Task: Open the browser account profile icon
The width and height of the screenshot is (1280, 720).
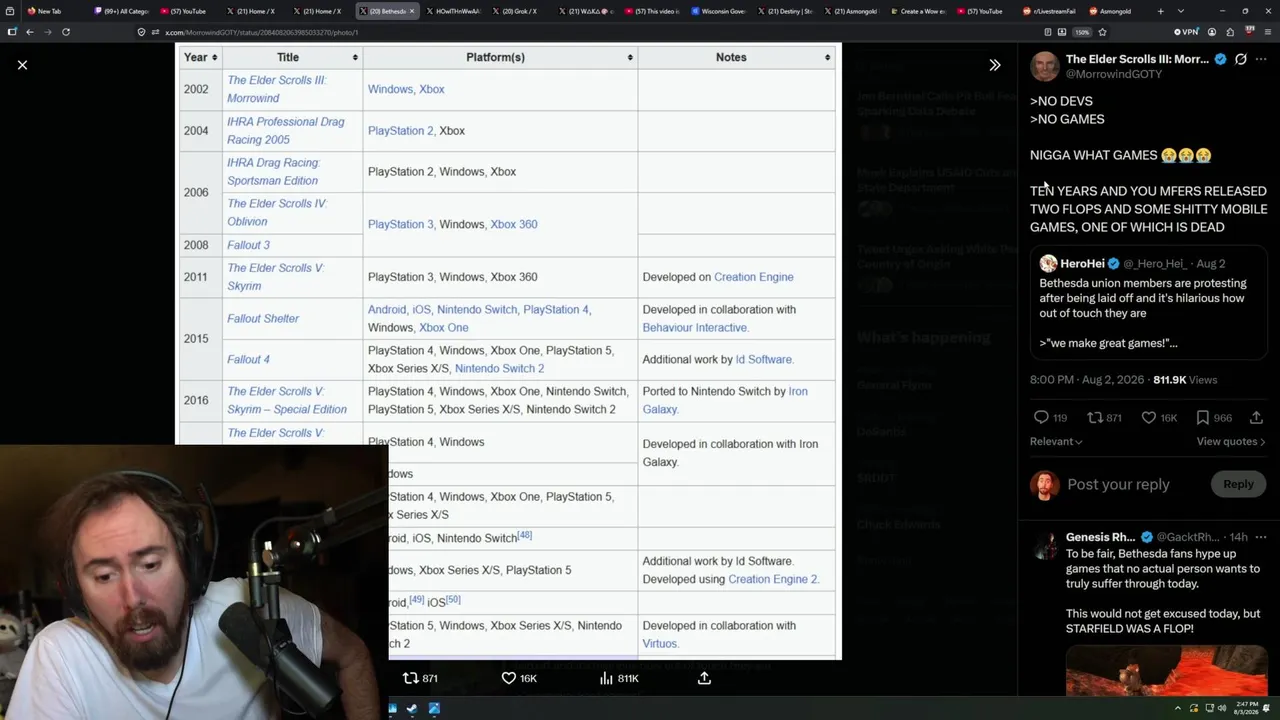Action: click(1211, 32)
